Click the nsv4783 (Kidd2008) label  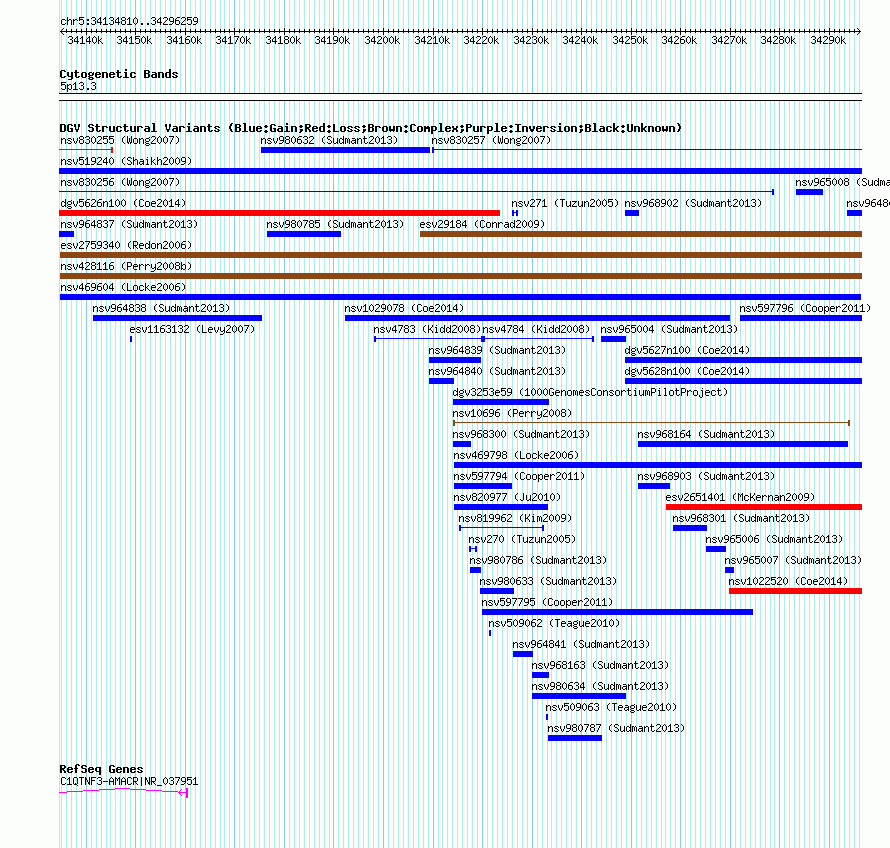pos(427,329)
